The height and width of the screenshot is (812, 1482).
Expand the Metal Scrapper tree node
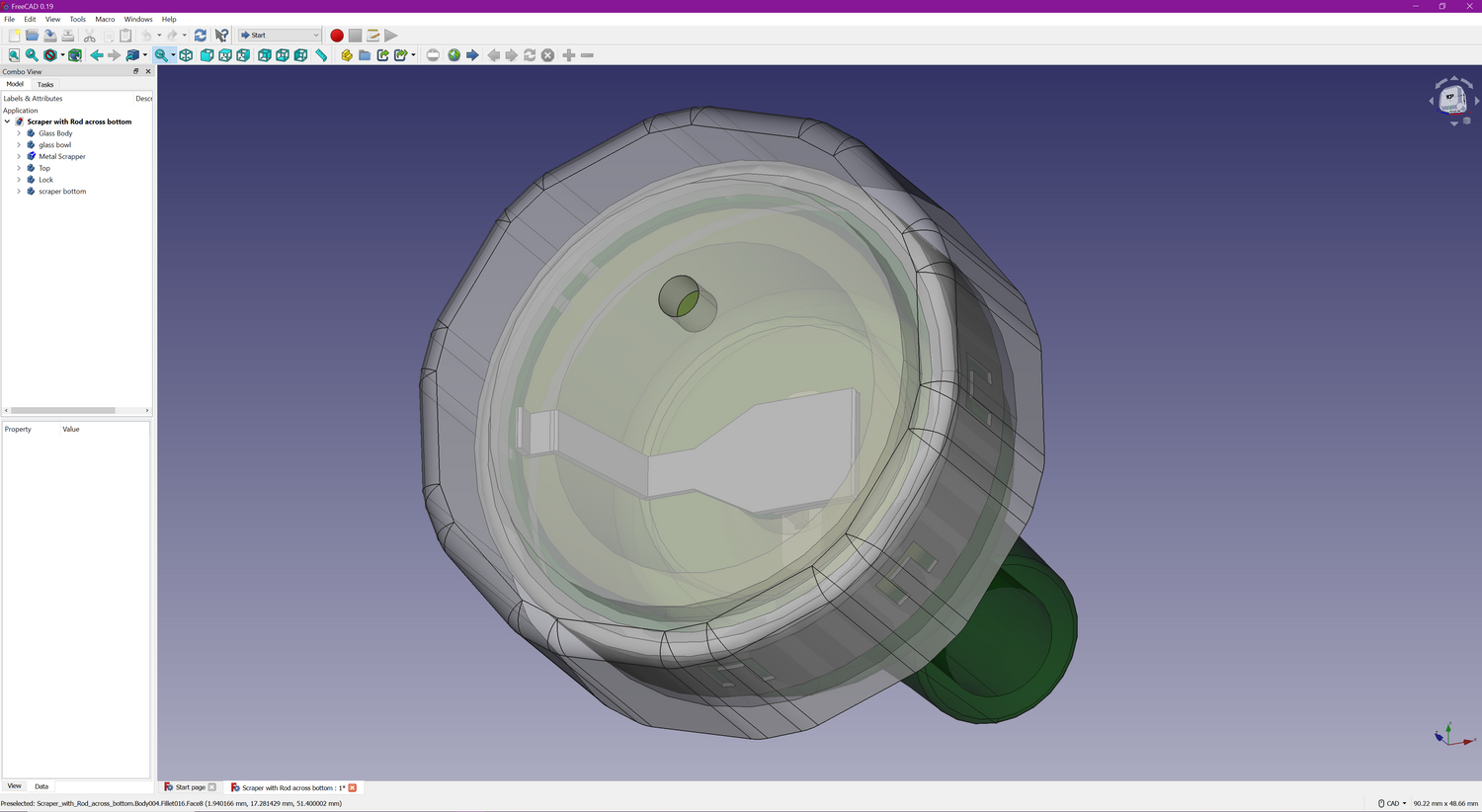(19, 156)
